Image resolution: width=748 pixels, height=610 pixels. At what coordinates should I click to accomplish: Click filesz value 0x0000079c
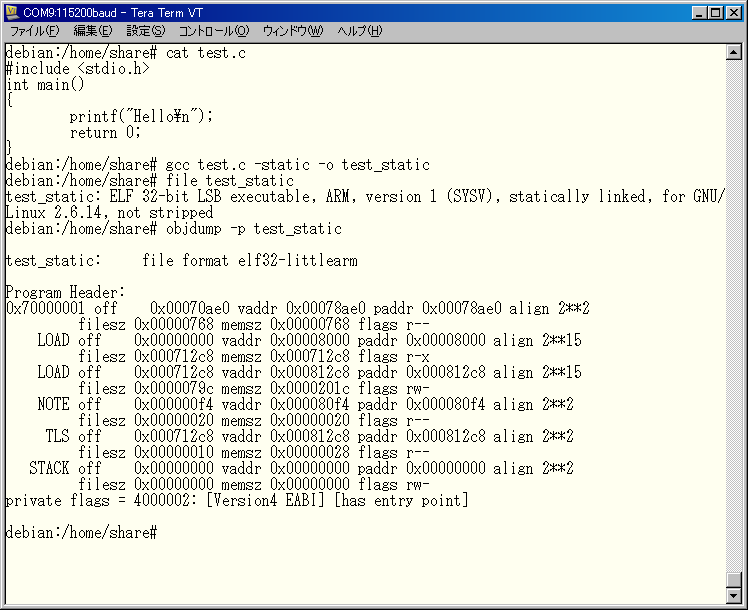click(174, 389)
